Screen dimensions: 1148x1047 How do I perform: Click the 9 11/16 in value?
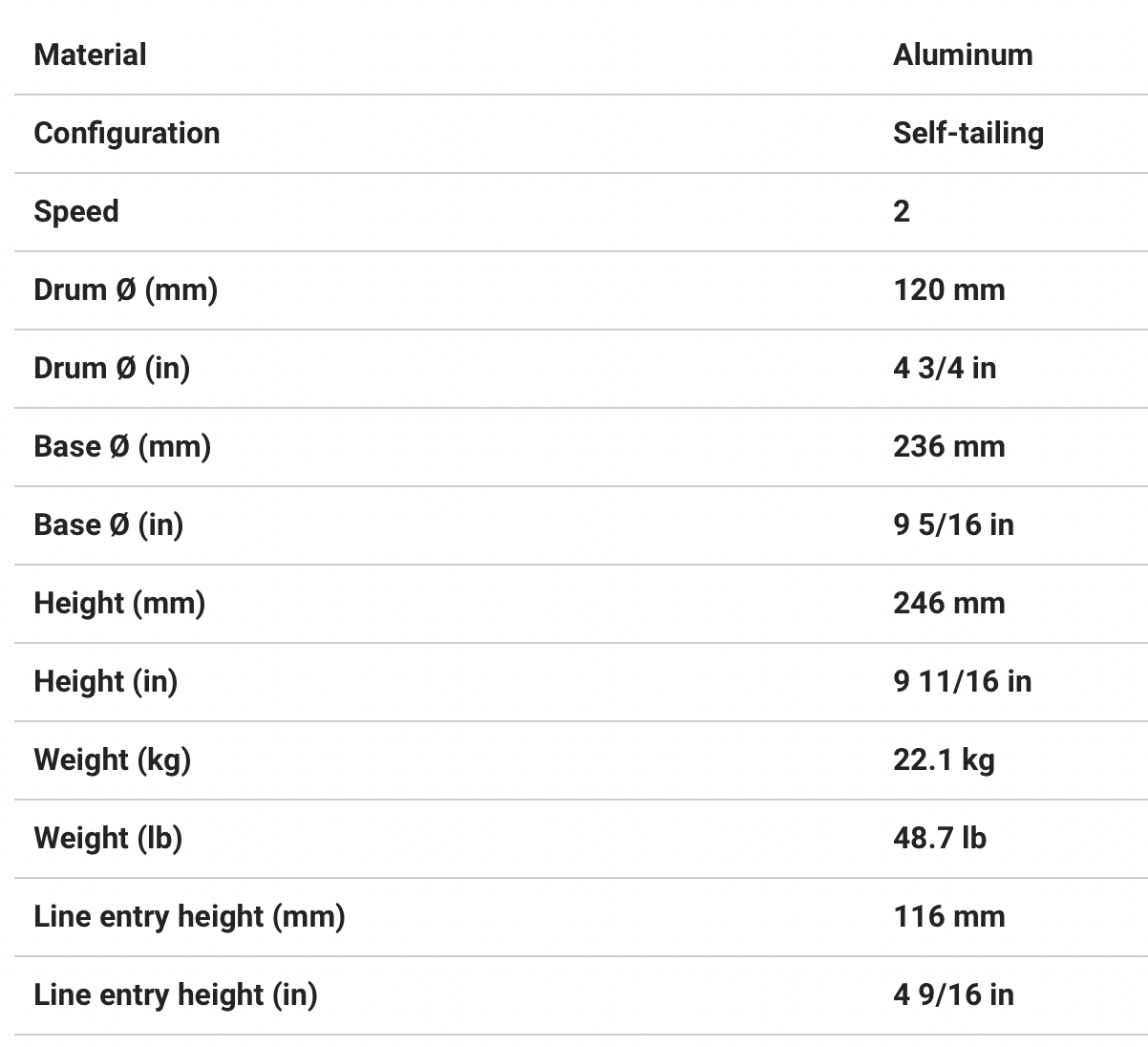pos(962,681)
